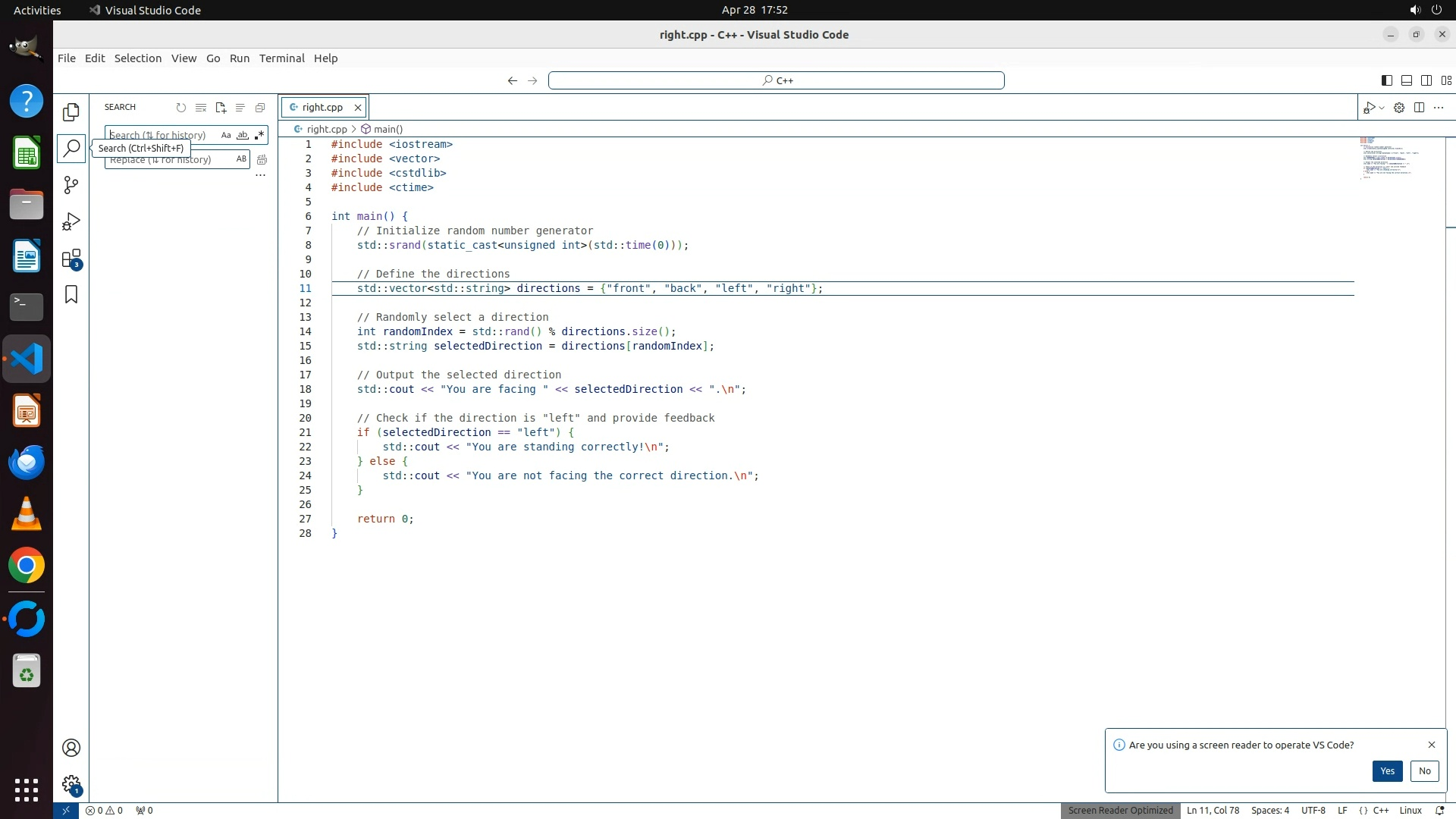
Task: Open the Terminal menu
Action: coord(281,58)
